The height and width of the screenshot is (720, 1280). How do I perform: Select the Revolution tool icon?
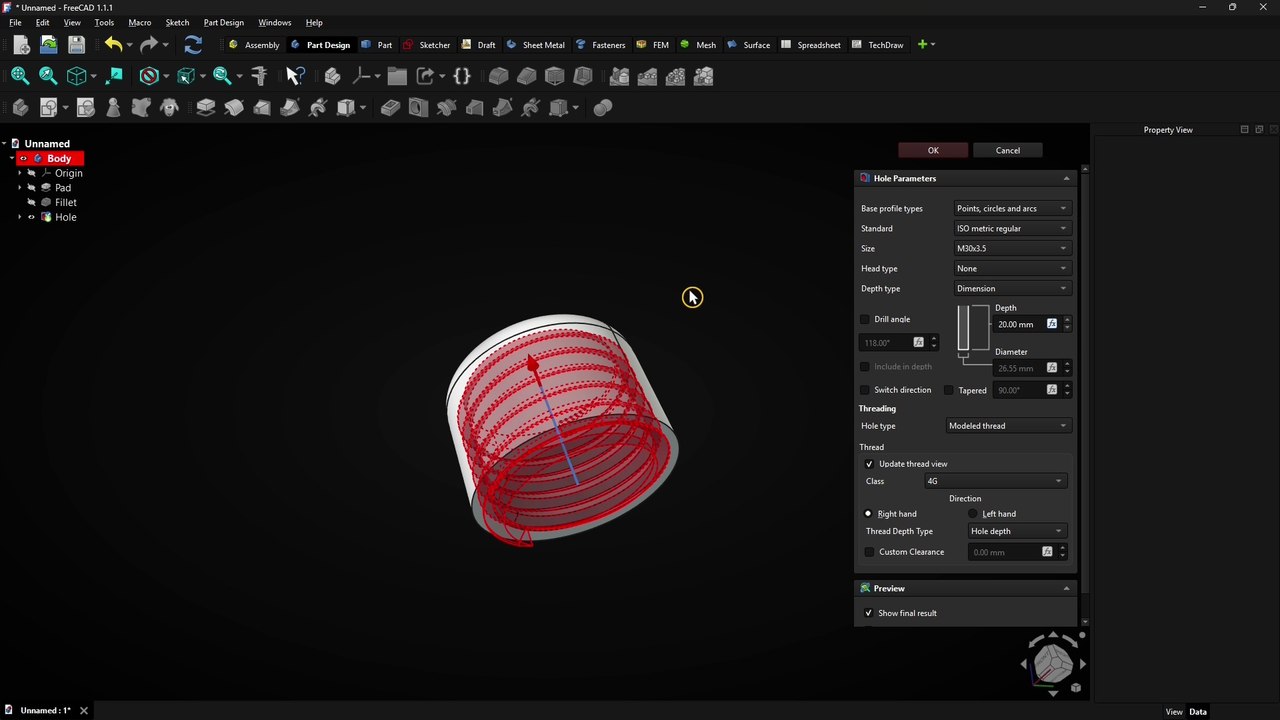(234, 107)
